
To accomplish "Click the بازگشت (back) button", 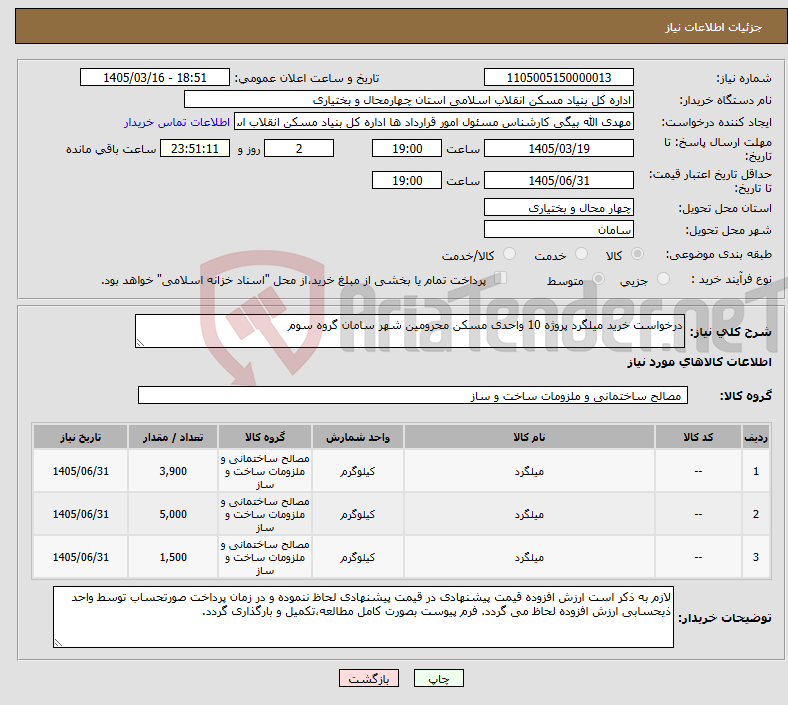I will 369,678.
